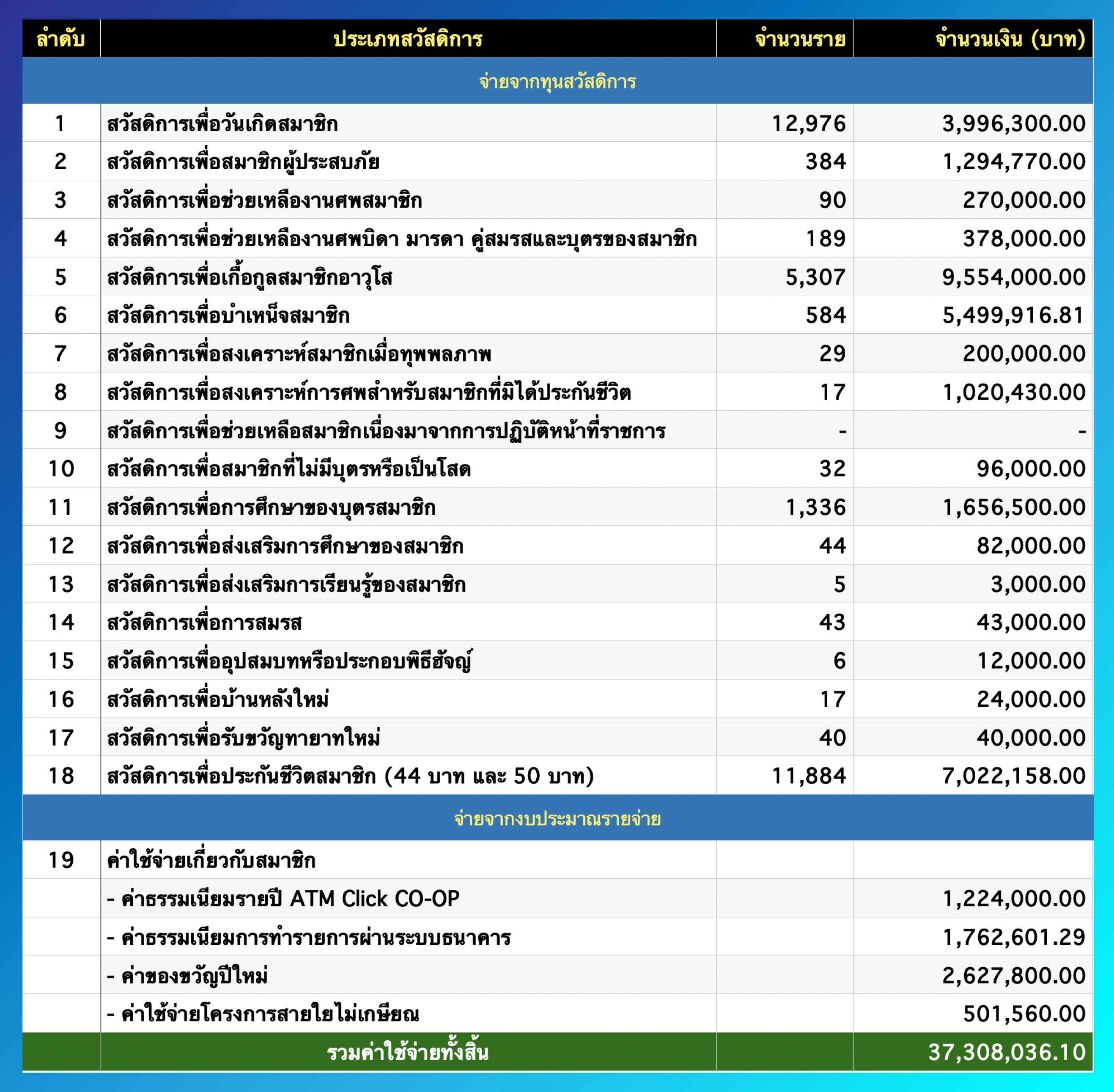Select row สวัสดิการเพื่อบำเหน็จสมาชิก
The width and height of the screenshot is (1114, 1092).
click(x=228, y=316)
